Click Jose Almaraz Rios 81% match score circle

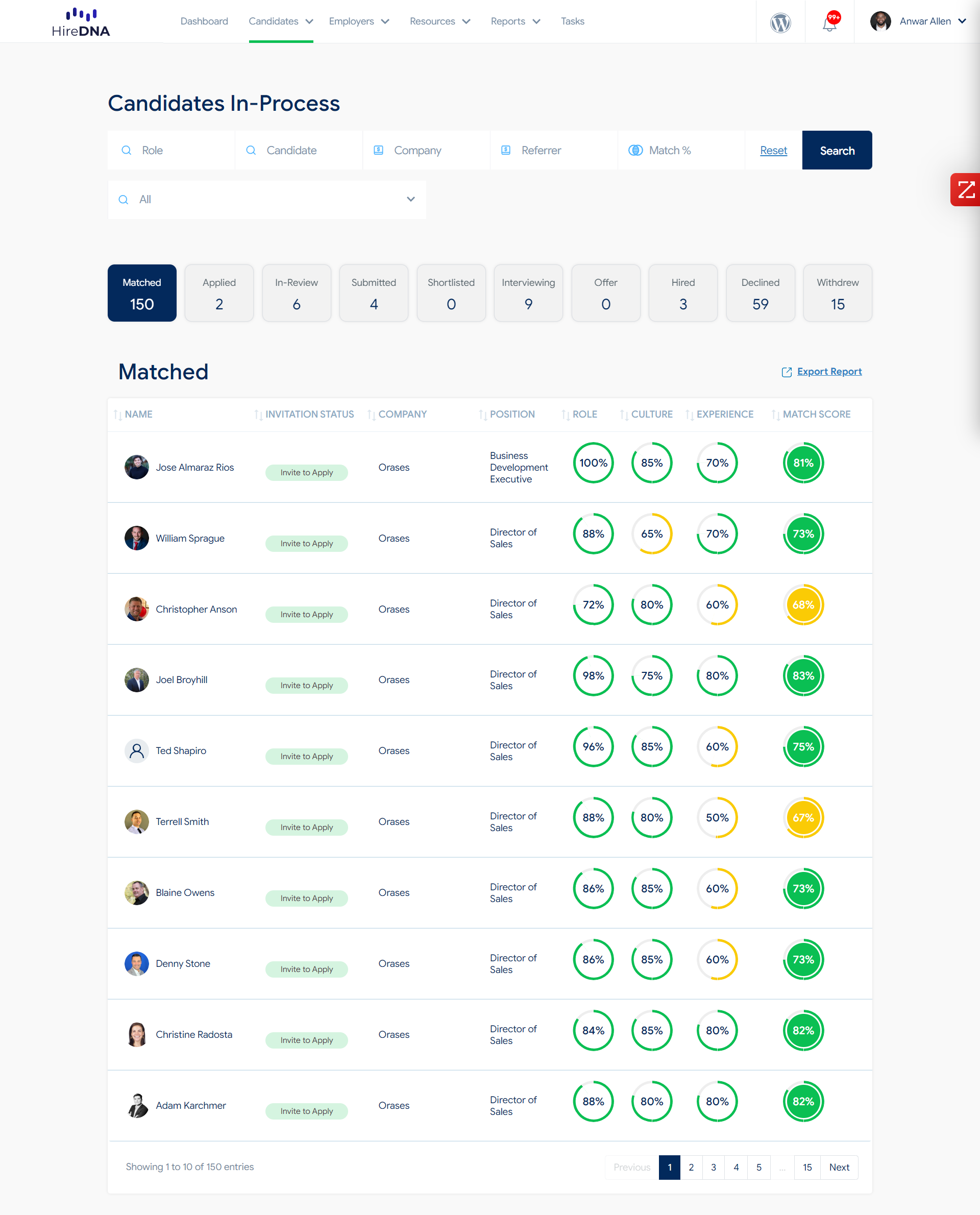tap(803, 463)
